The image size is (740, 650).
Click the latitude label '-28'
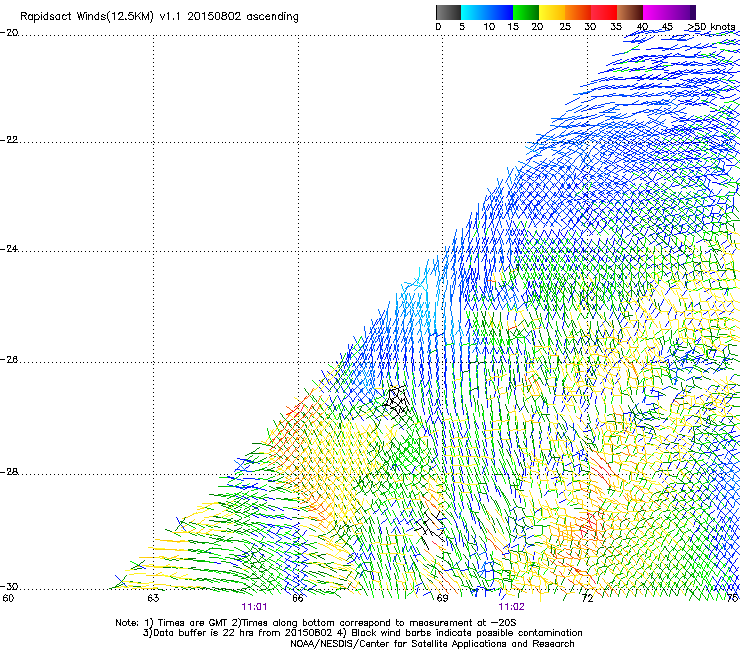pos(9,472)
